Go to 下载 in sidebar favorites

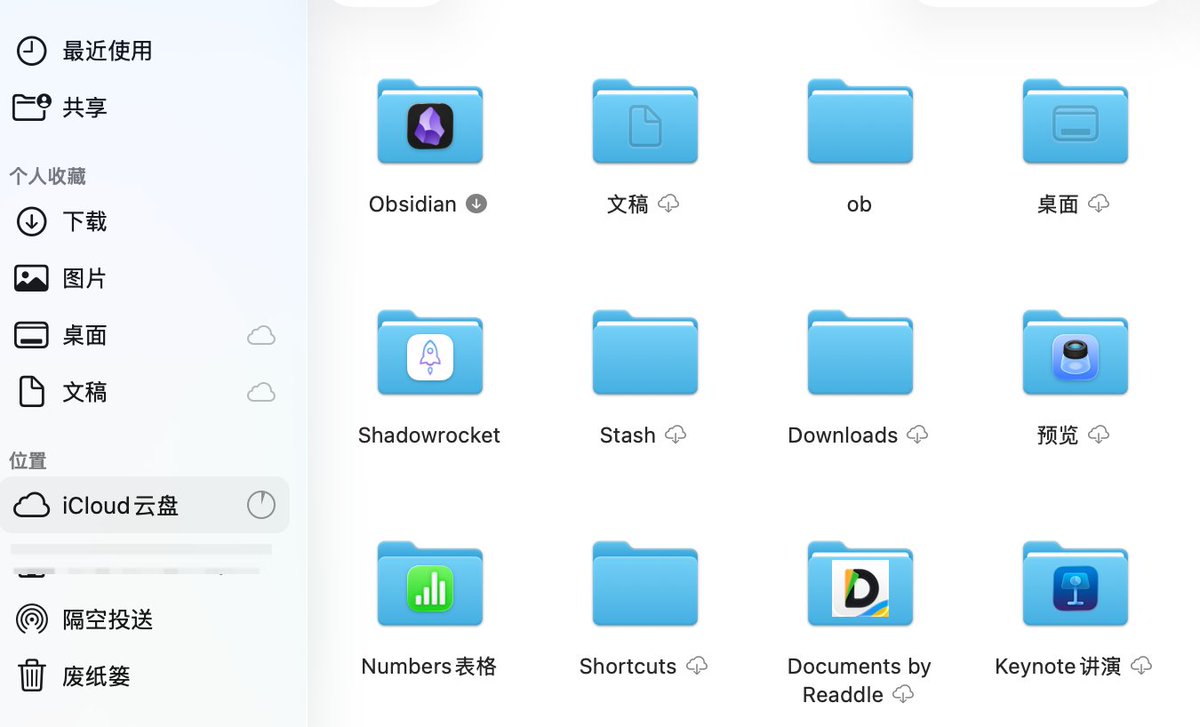coord(145,222)
